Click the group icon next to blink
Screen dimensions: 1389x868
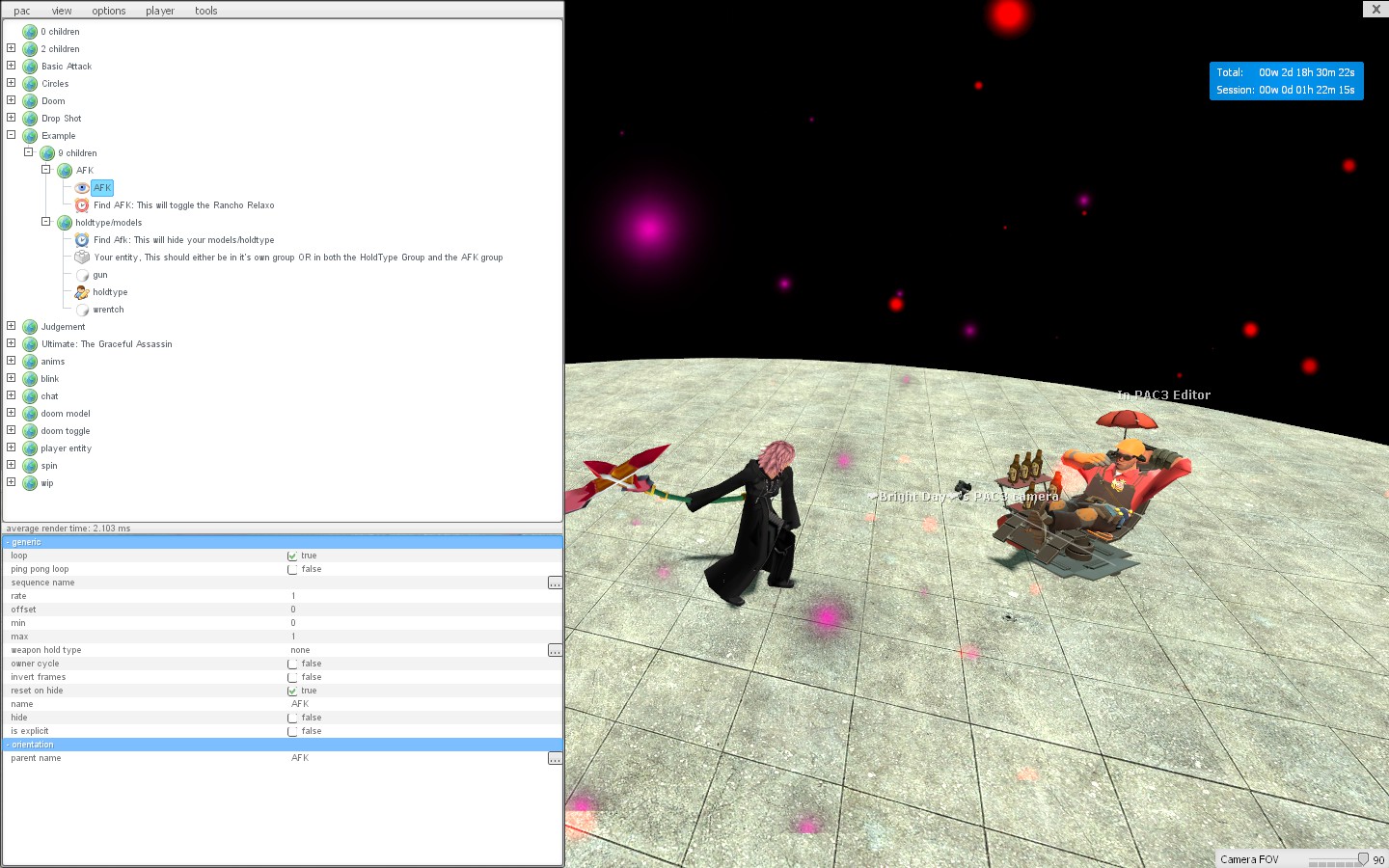click(30, 379)
